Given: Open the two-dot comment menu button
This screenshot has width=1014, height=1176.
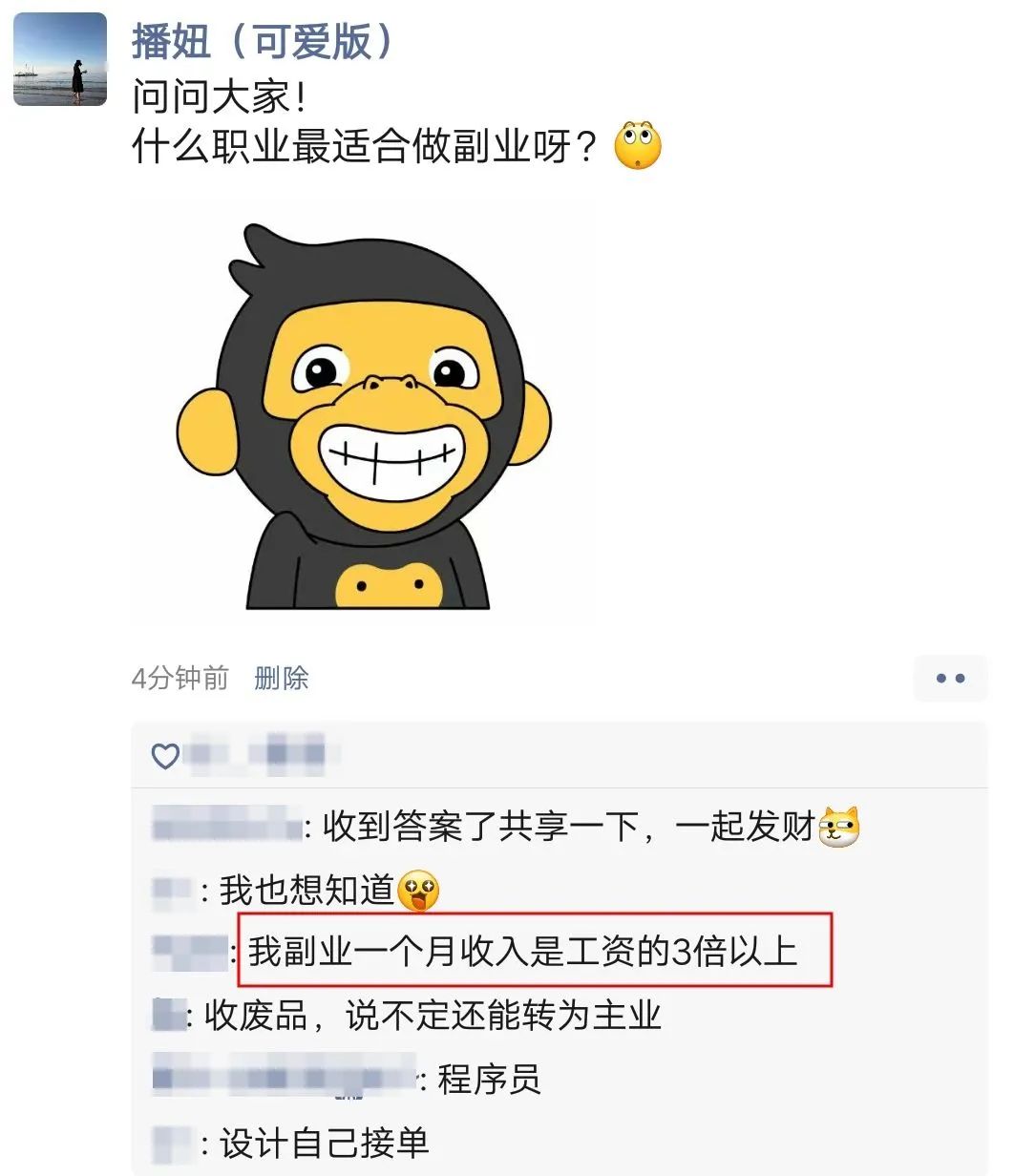Looking at the screenshot, I should [x=950, y=679].
